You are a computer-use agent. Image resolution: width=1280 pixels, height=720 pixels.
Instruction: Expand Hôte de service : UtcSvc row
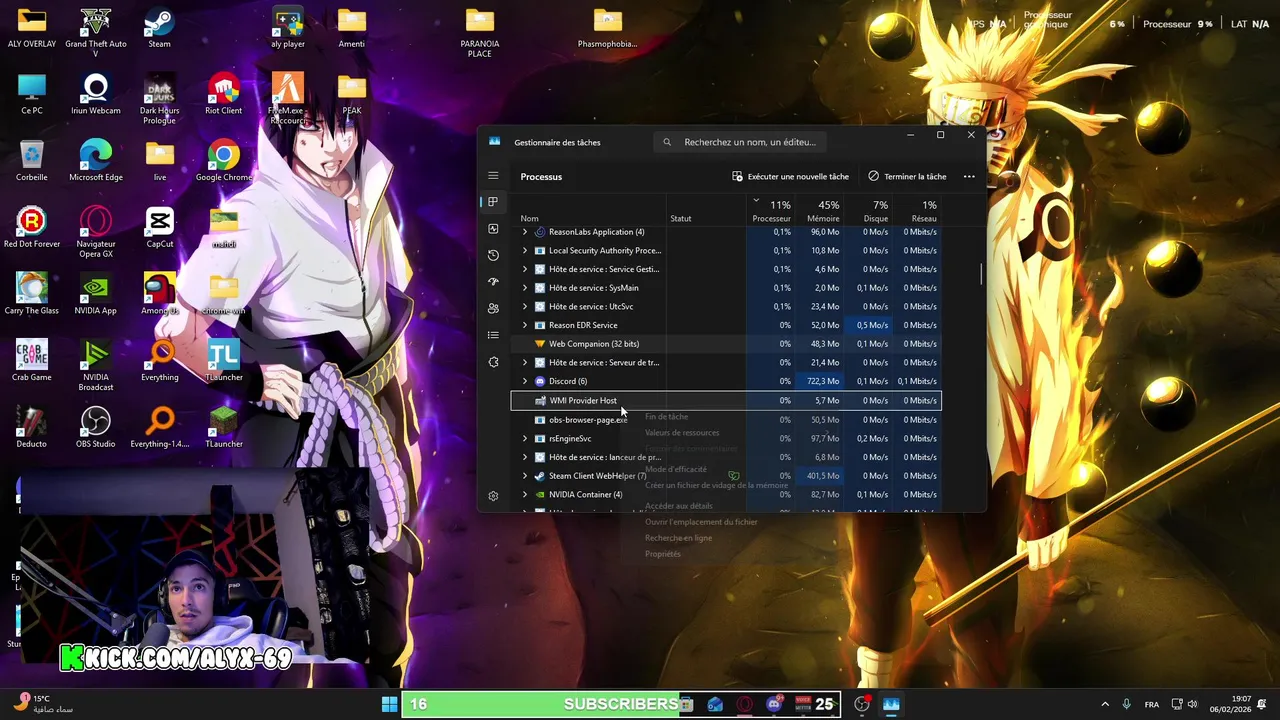coord(525,307)
